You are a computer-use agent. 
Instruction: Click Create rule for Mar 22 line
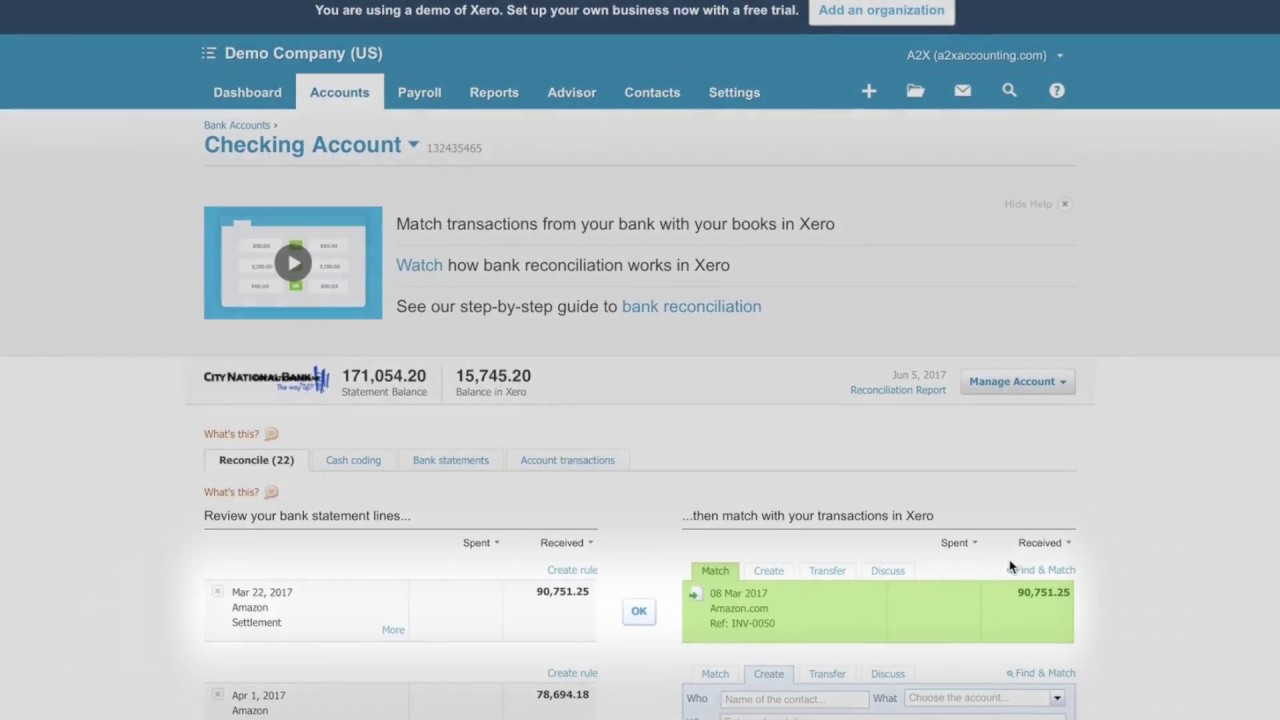572,570
